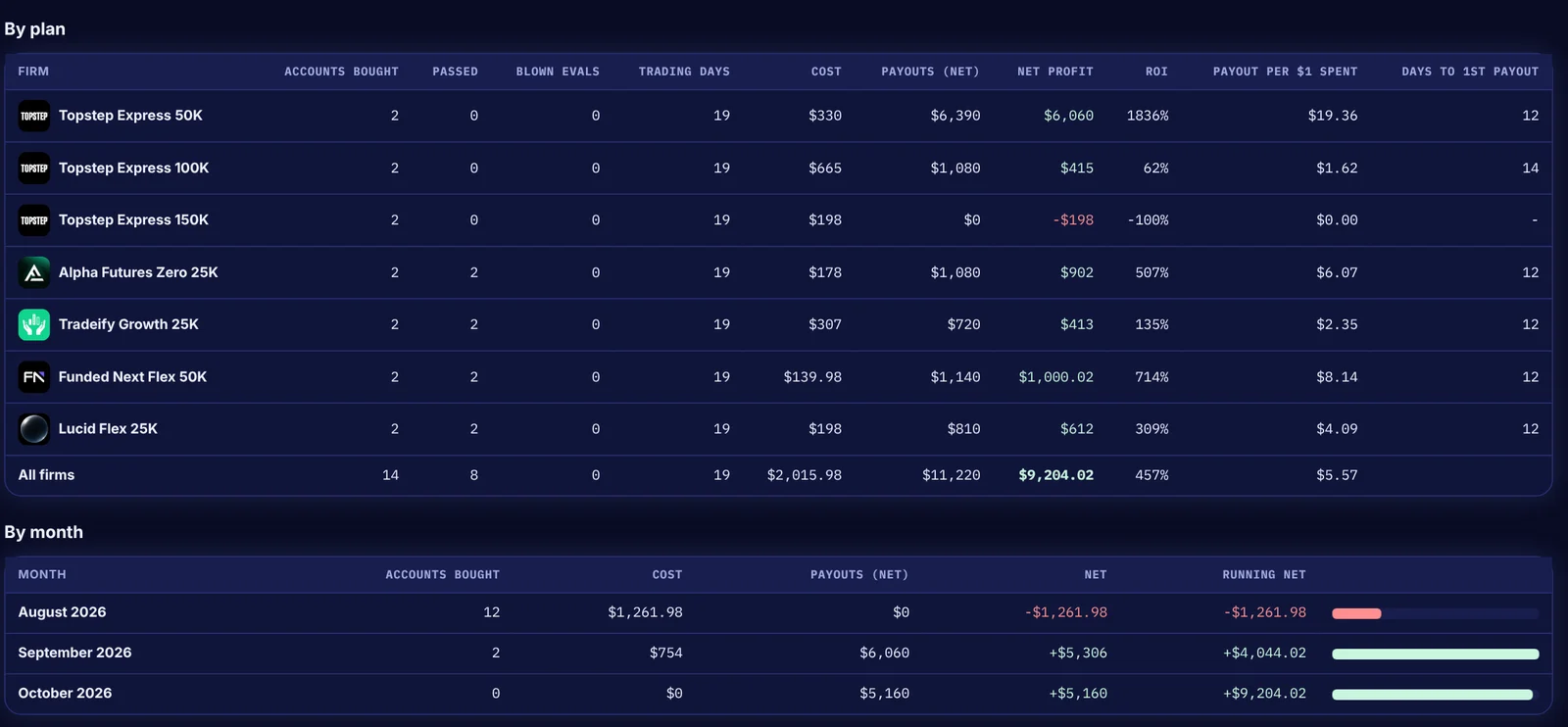Click the TRADING DAYS column header
The width and height of the screenshot is (1568, 727).
click(684, 72)
